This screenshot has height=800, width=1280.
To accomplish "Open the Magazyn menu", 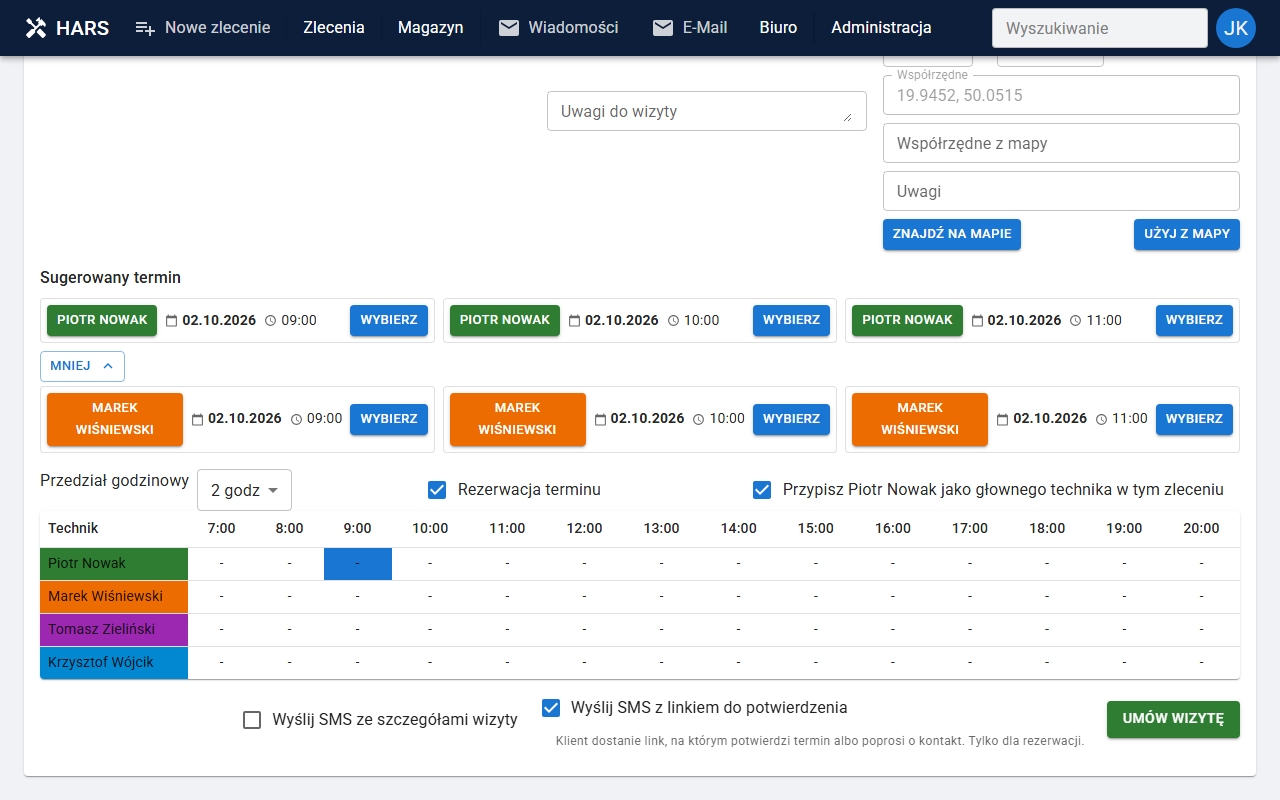I will [431, 28].
